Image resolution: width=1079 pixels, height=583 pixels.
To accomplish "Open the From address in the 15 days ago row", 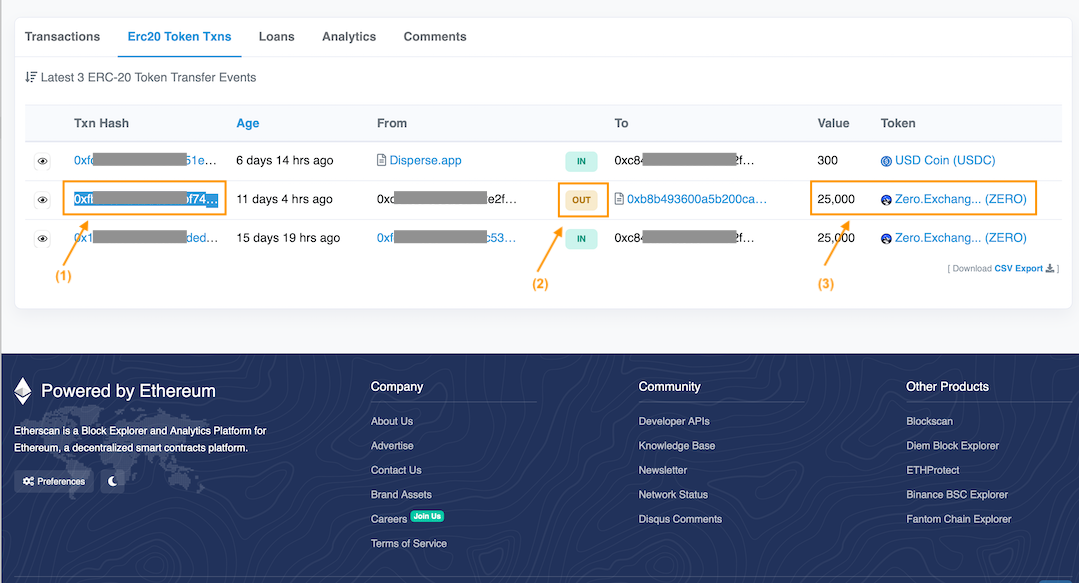I will 446,237.
